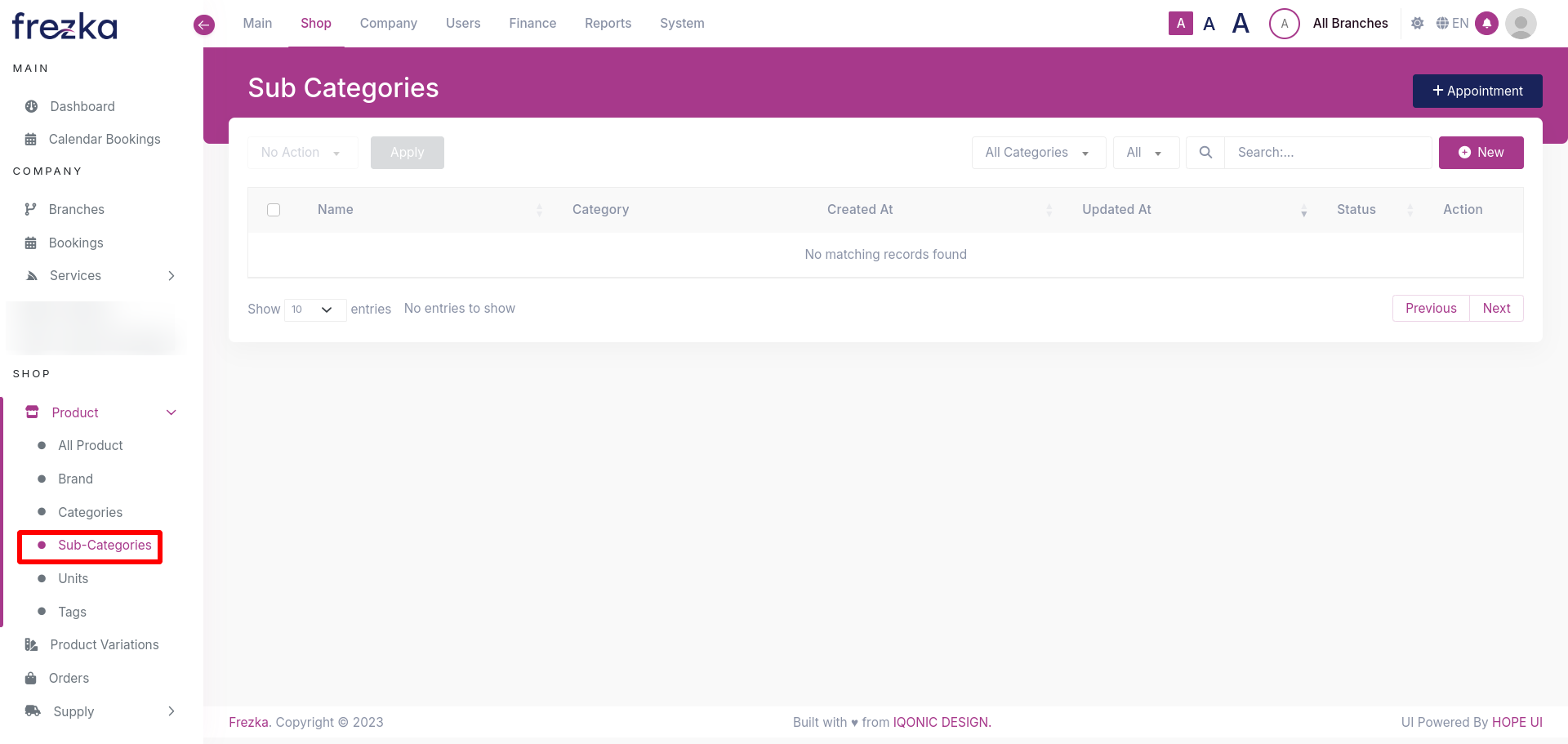
Task: Select the largest font size A toggle
Action: point(1241,24)
